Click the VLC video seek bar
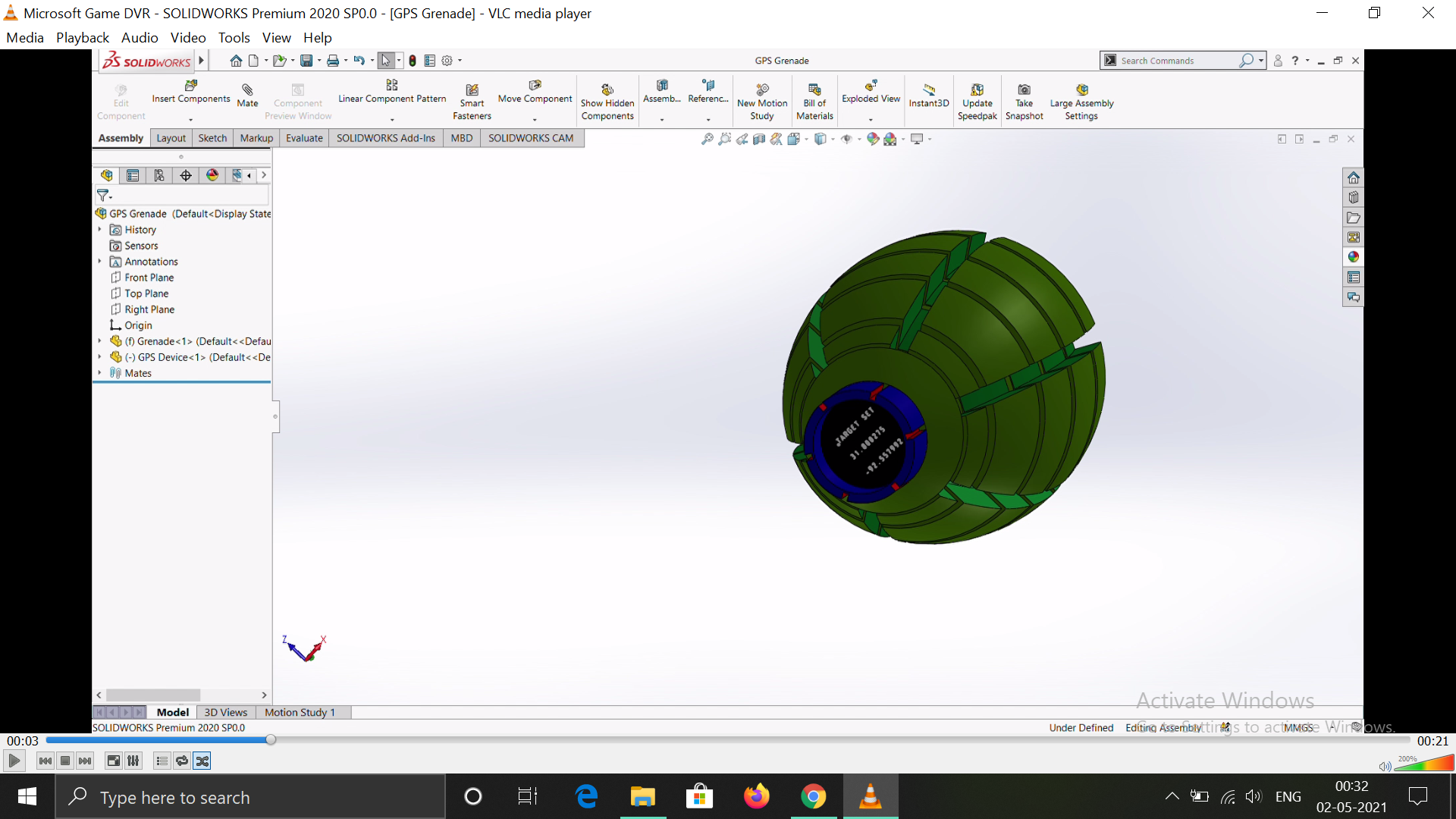The width and height of the screenshot is (1456, 819). (728, 739)
